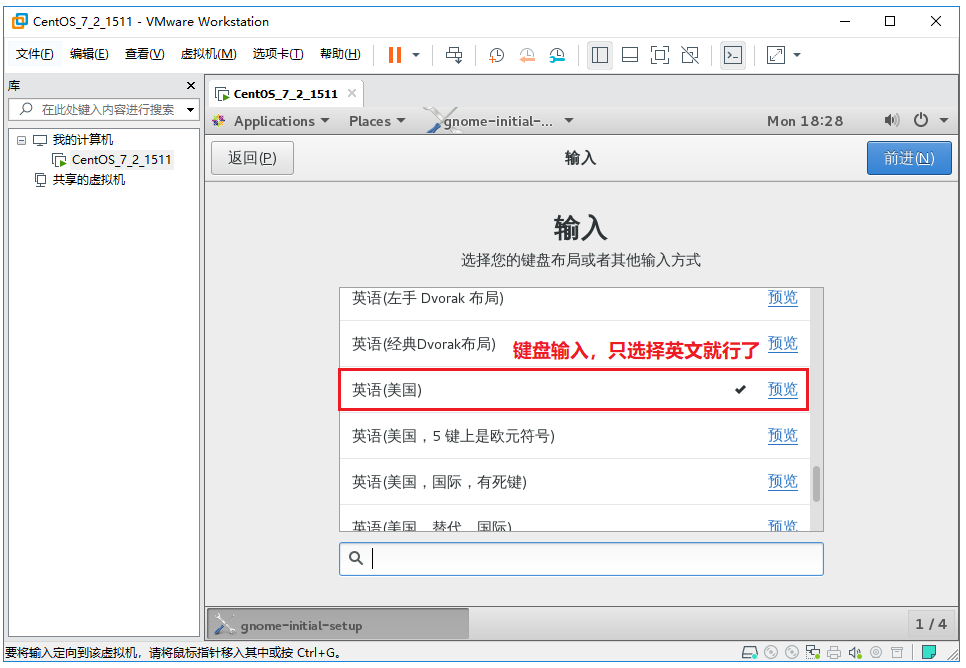This screenshot has width=966, height=668.
Task: Focus the input source search box
Action: click(x=581, y=559)
